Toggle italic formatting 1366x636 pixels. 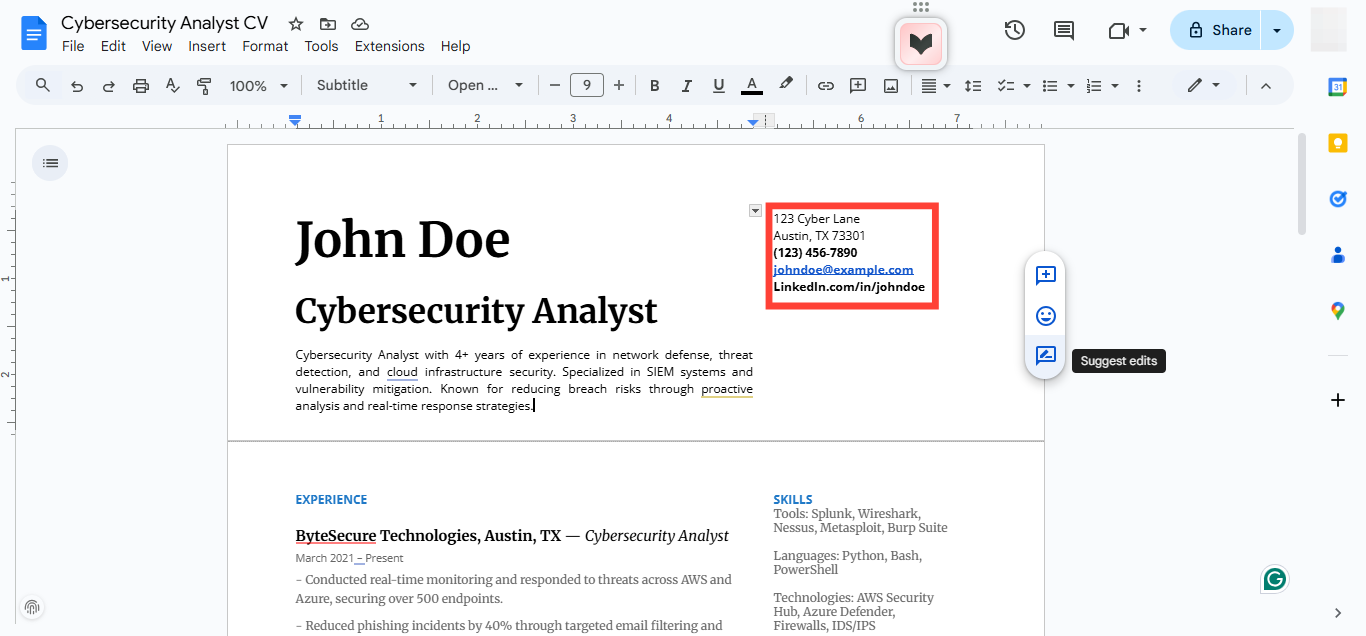coord(686,86)
